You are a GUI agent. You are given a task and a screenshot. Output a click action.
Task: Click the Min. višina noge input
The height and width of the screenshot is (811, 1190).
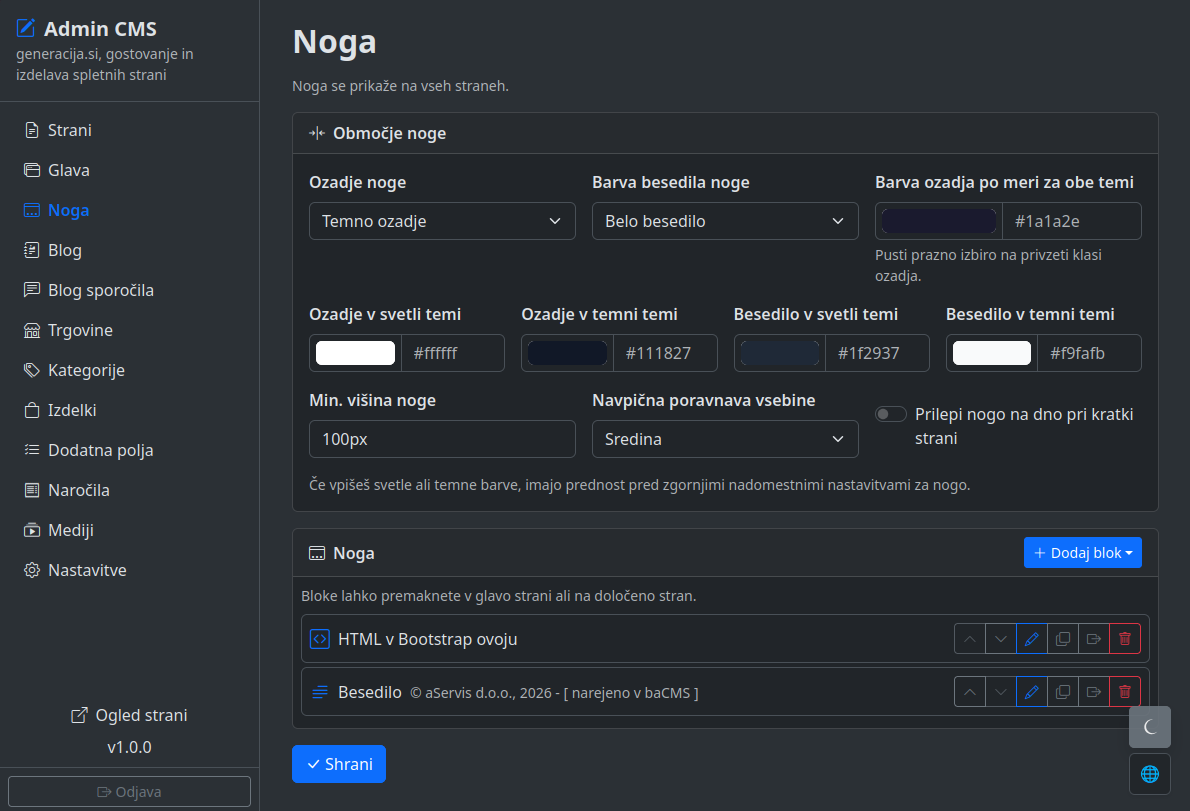click(442, 439)
